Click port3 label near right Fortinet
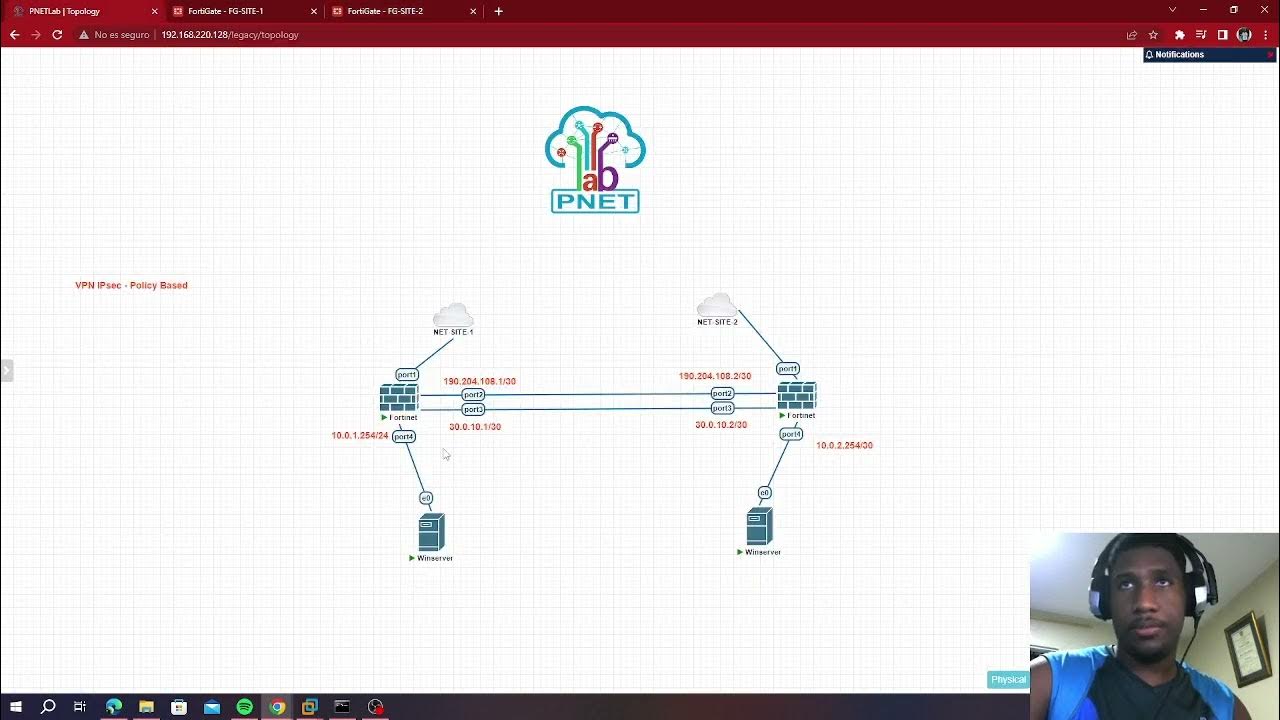Viewport: 1280px width, 720px height. 722,408
